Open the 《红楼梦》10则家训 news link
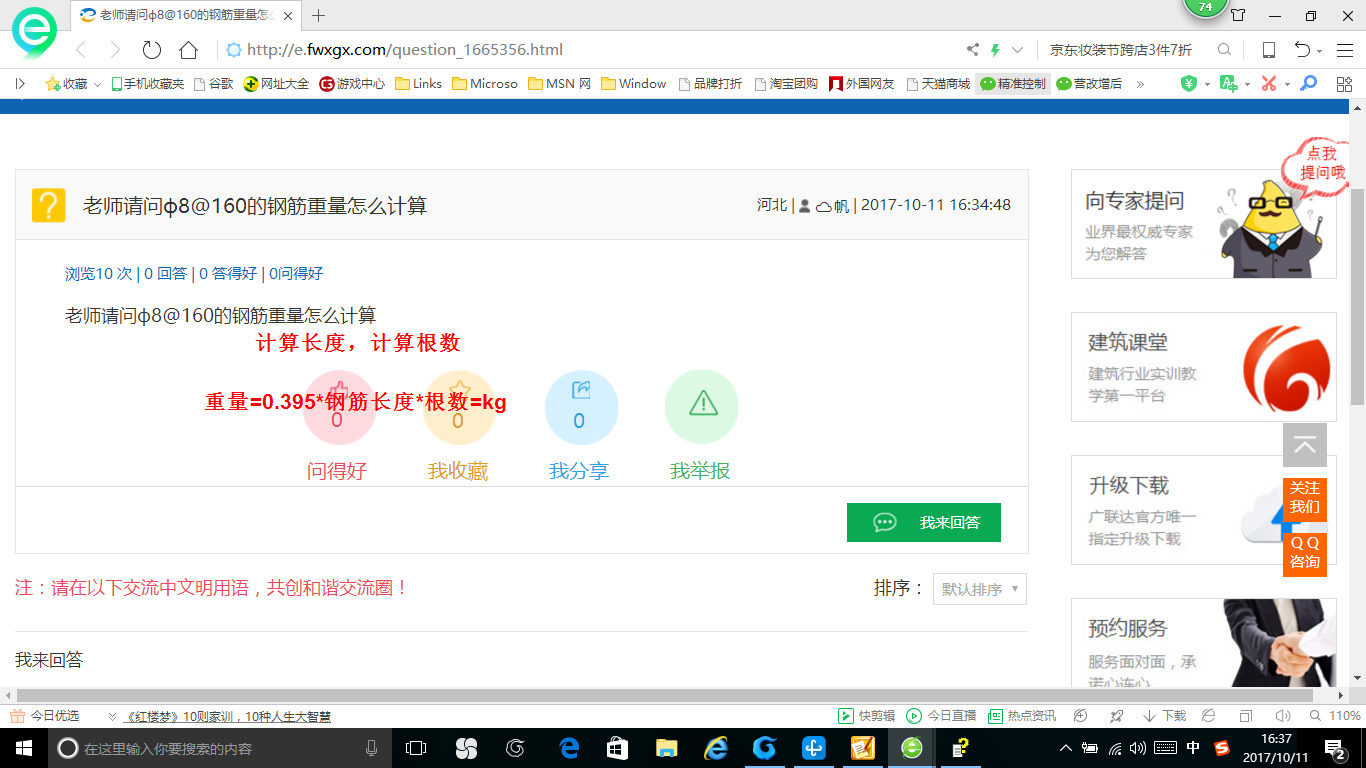Viewport: 1366px width, 768px height. coord(227,716)
